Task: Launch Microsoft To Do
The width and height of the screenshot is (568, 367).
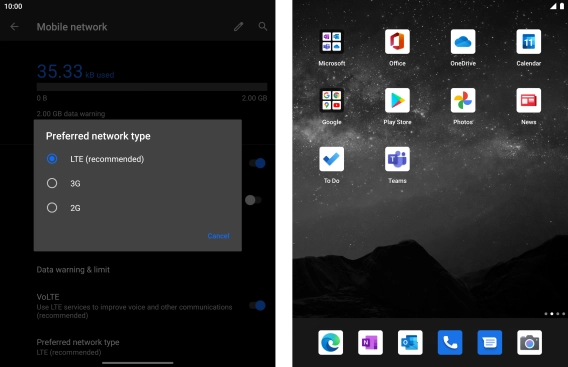Action: (331, 159)
